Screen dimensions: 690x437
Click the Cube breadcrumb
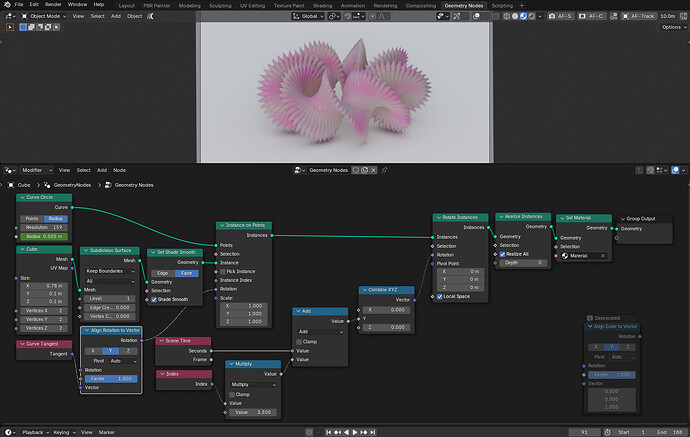(20, 185)
